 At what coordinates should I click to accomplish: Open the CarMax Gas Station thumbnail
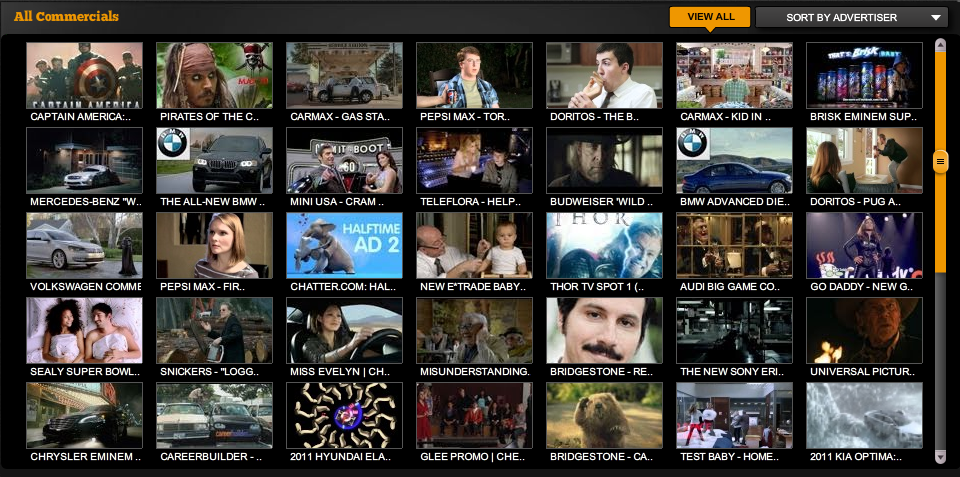(x=344, y=75)
